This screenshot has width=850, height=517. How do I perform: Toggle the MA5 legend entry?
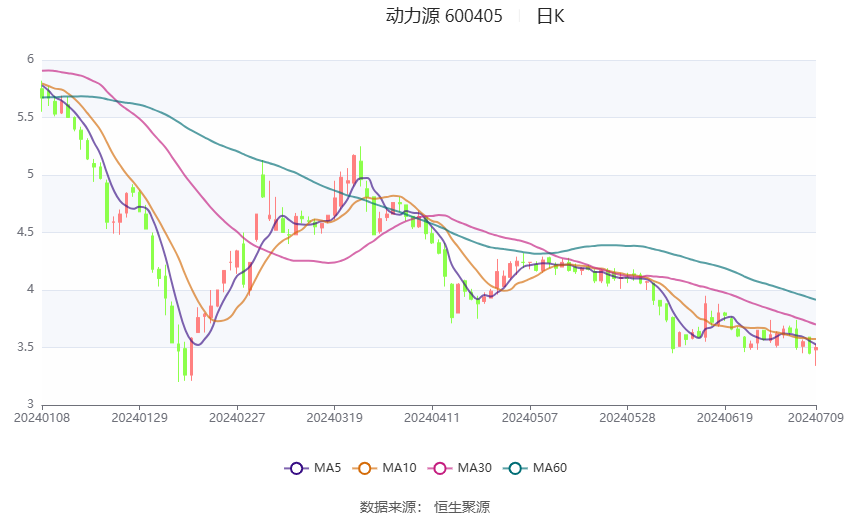[x=313, y=468]
